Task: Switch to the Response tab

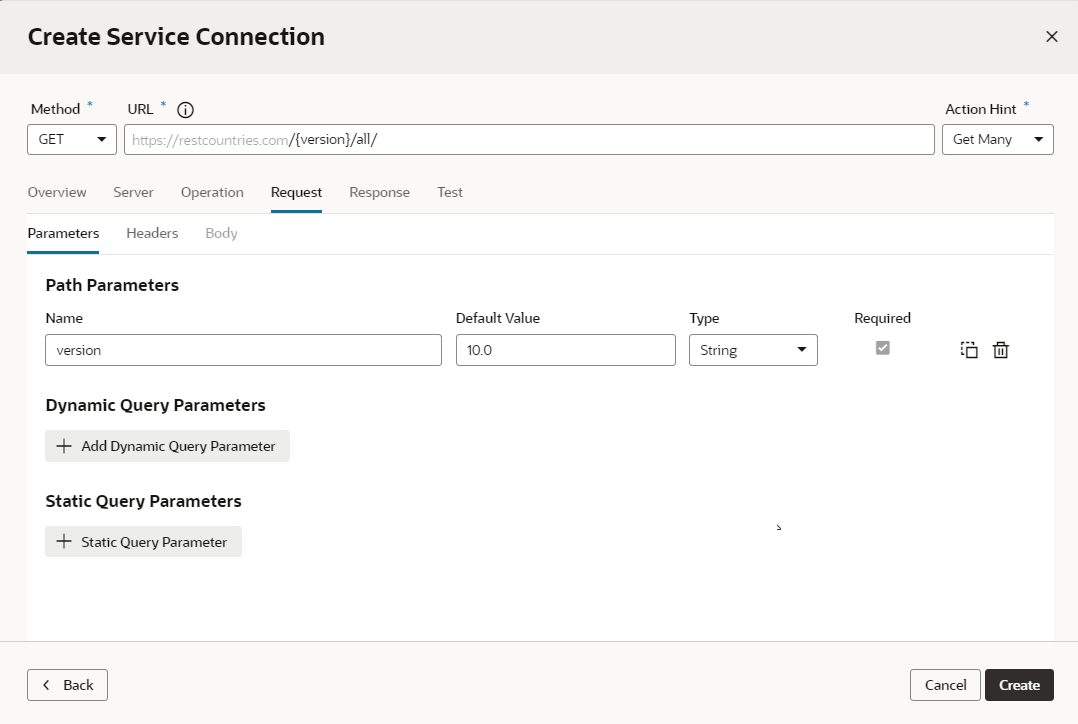Action: (x=379, y=192)
